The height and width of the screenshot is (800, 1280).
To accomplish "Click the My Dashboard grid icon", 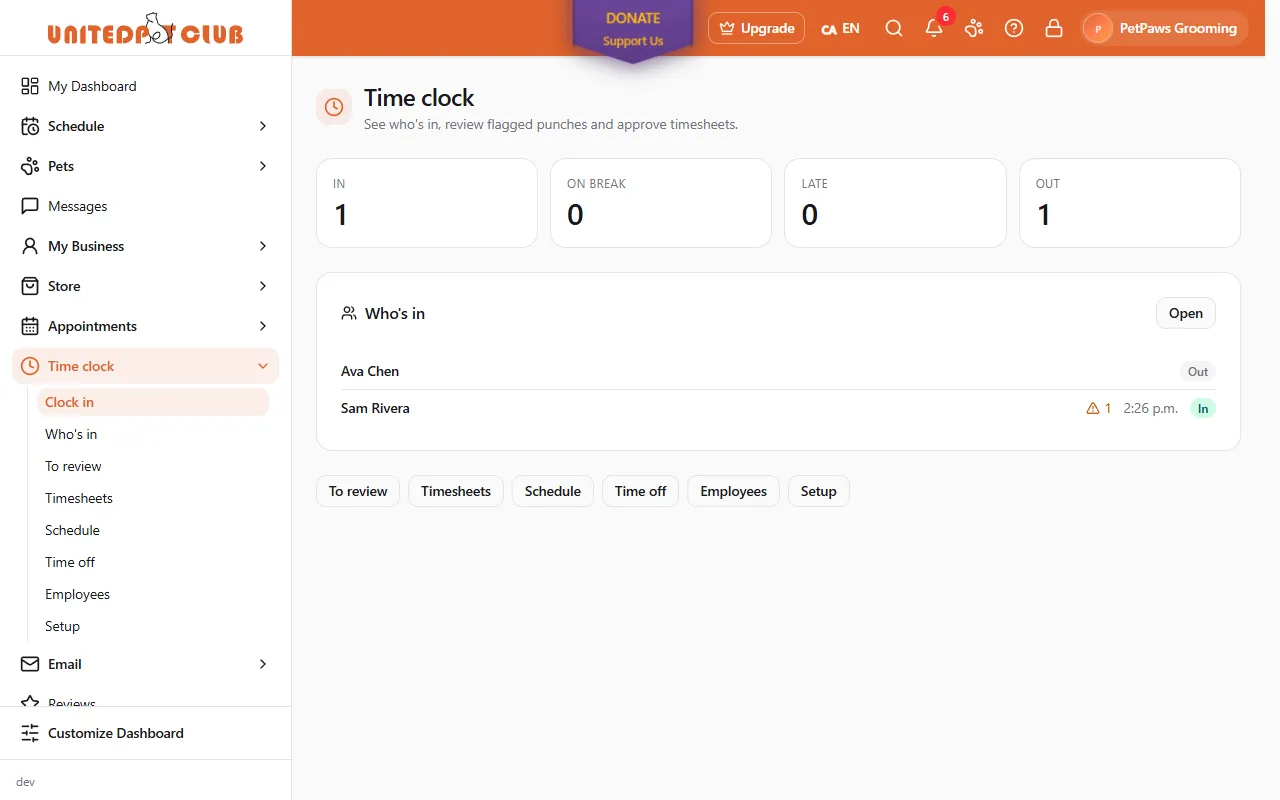I will click(30, 86).
